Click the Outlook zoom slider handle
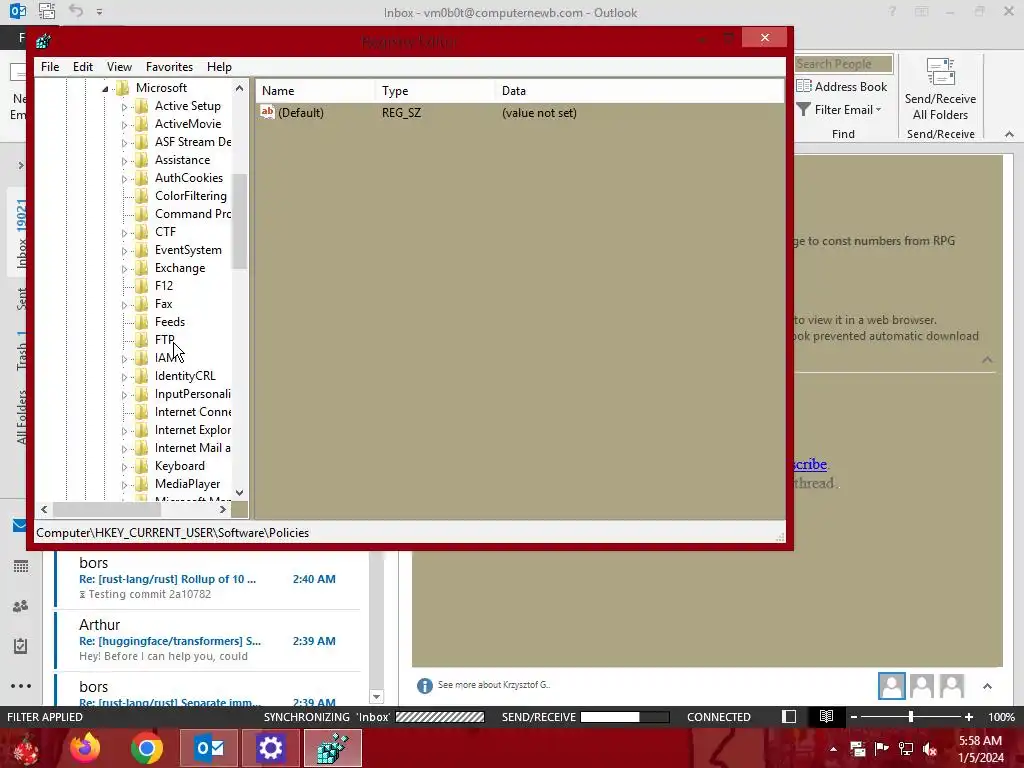The width and height of the screenshot is (1024, 768). pyautogui.click(x=911, y=717)
